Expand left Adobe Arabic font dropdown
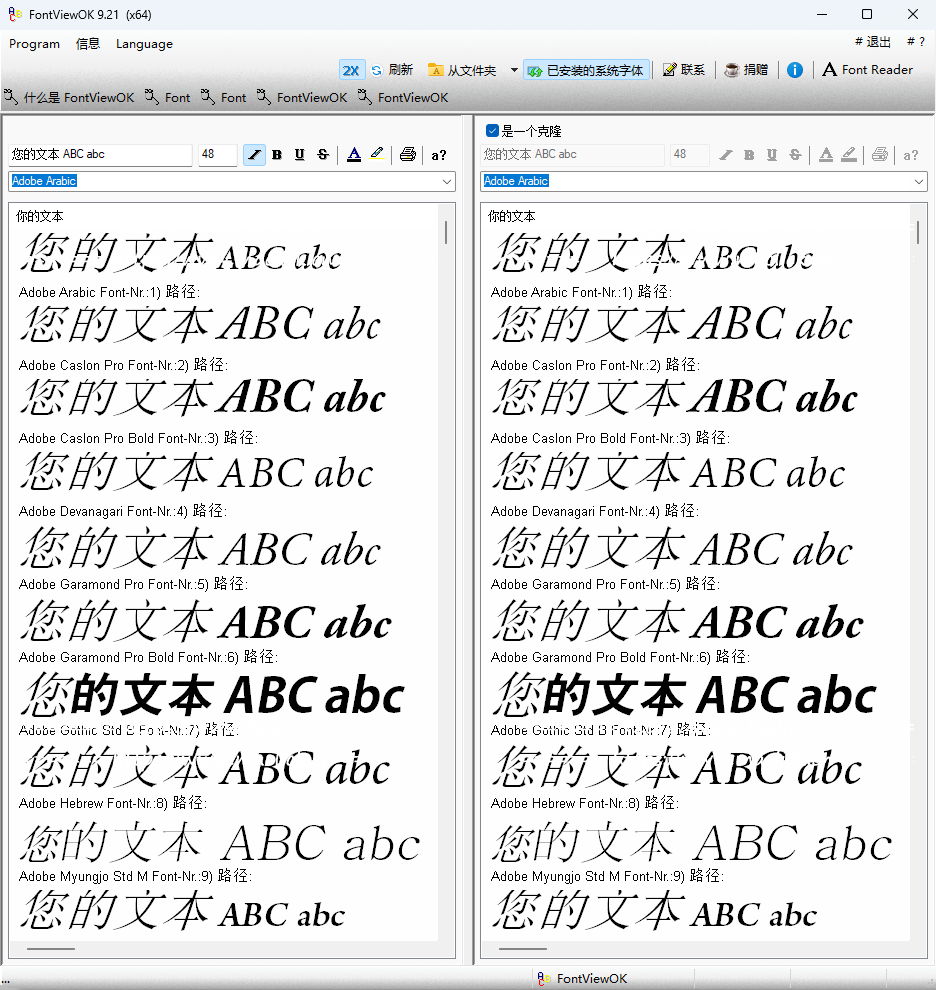This screenshot has height=990, width=936. pos(446,181)
